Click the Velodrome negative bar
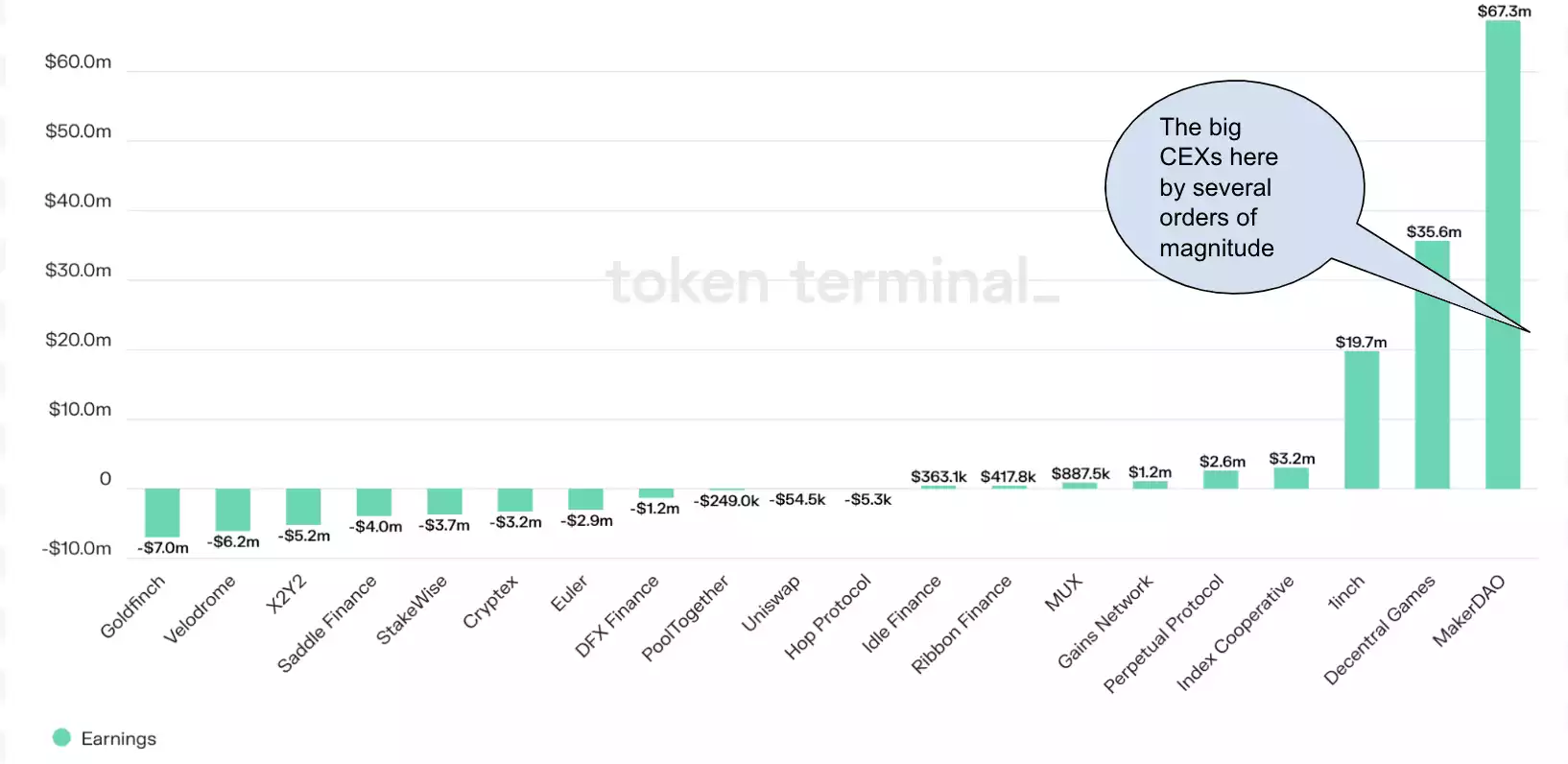This screenshot has width=1568, height=764. (232, 509)
